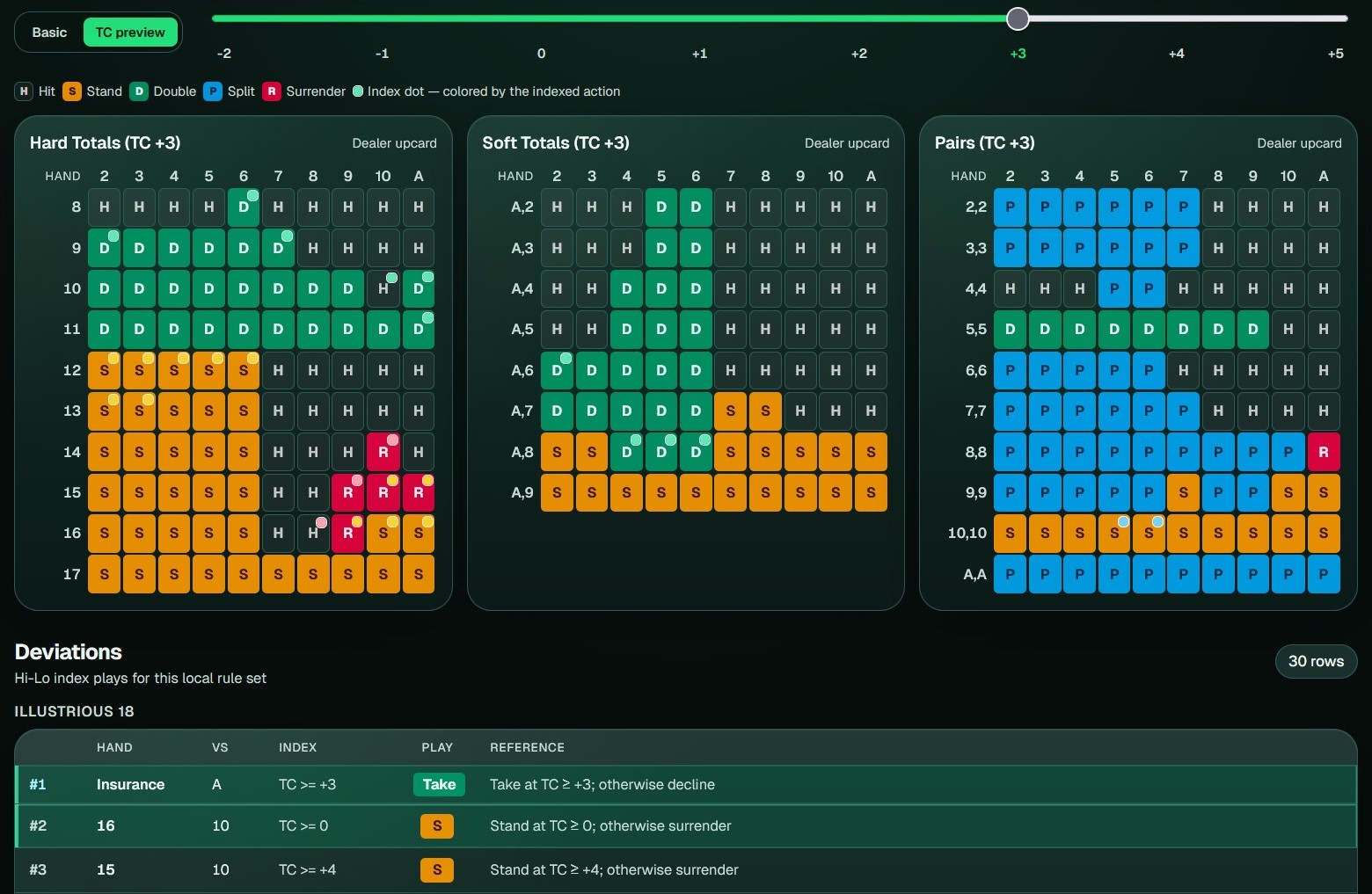Select soft A,9 vs dealer Ace stand cell
Viewport: 1372px width, 894px height.
[x=871, y=492]
